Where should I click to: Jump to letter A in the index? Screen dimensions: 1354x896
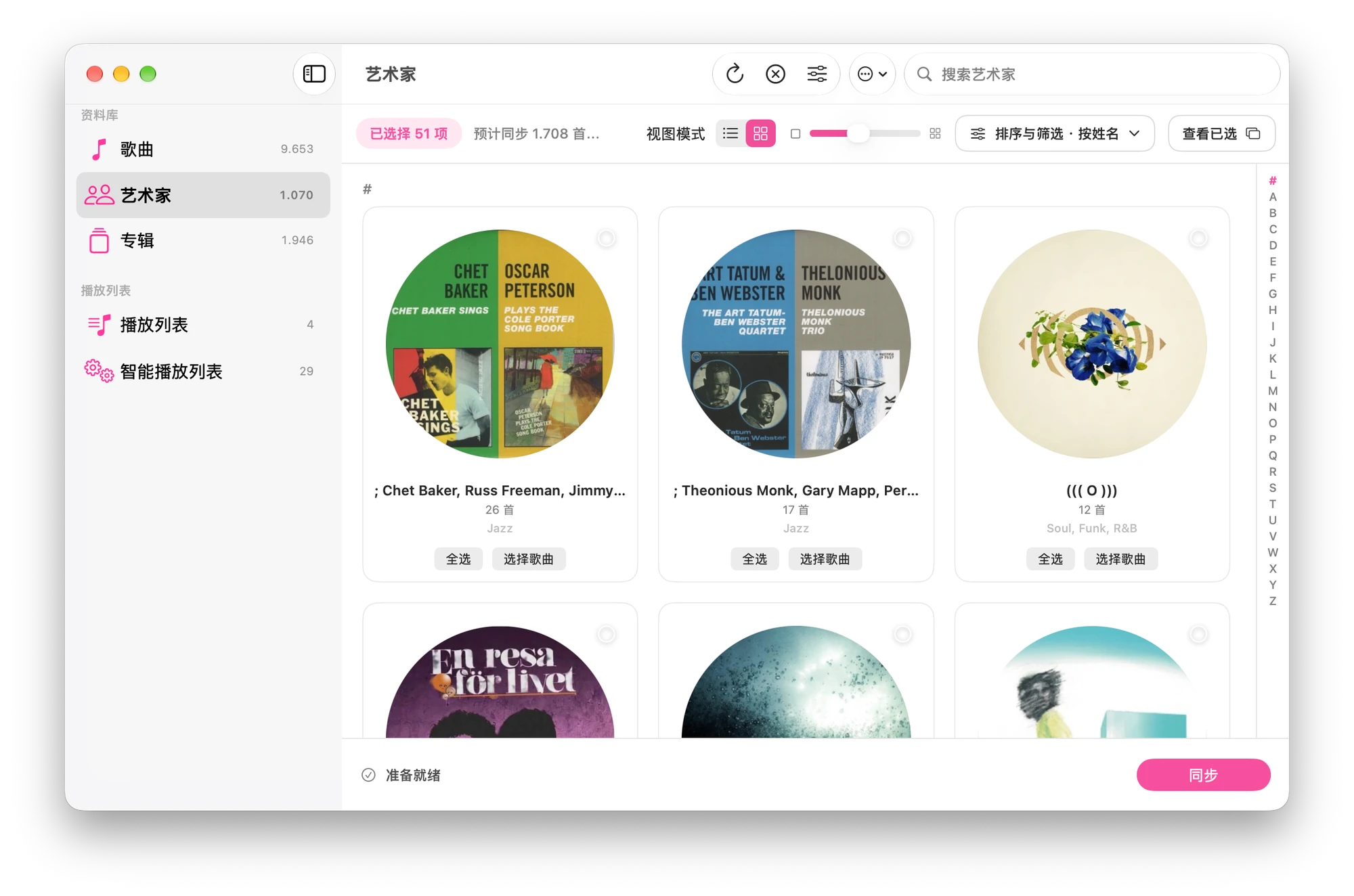tap(1273, 197)
